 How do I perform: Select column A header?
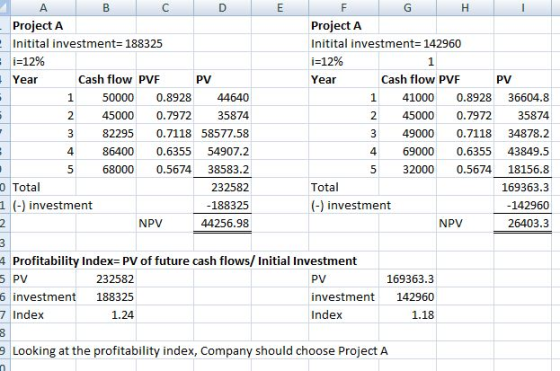coord(43,7)
